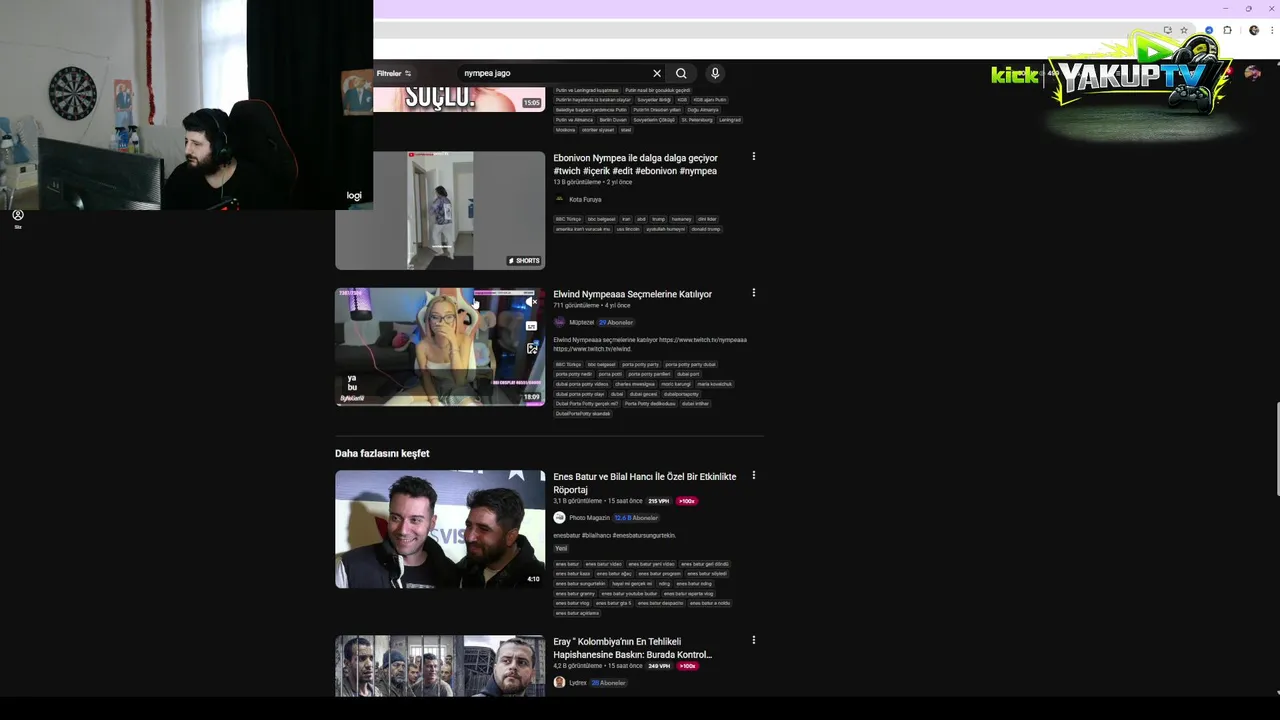Open more options for Elwind Nympeaaa video
The image size is (1280, 720).
tap(754, 293)
